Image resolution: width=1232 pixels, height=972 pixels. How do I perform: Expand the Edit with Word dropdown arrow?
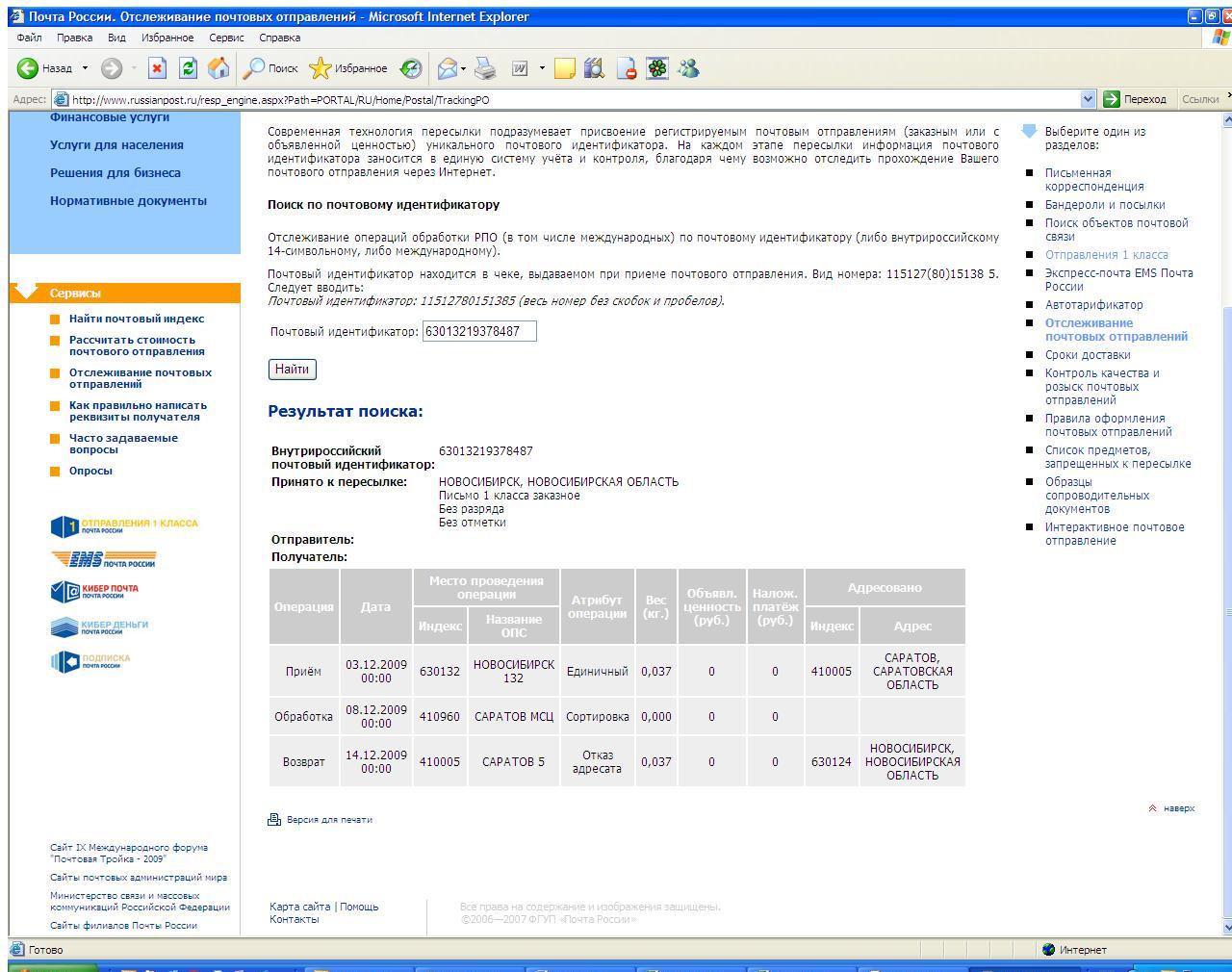pos(542,68)
